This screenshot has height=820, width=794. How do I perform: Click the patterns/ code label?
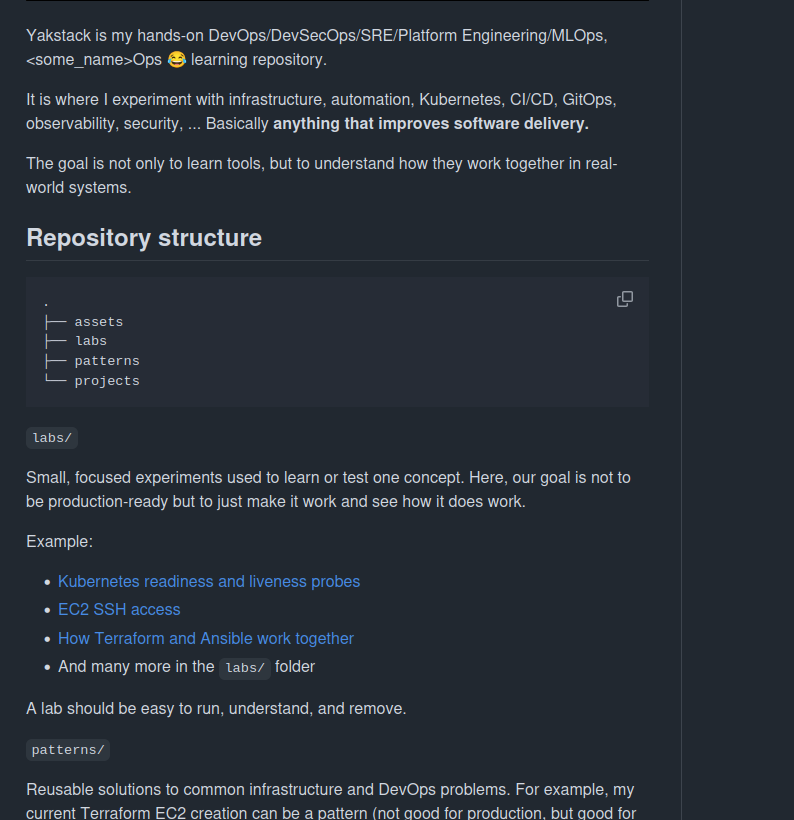(x=68, y=750)
